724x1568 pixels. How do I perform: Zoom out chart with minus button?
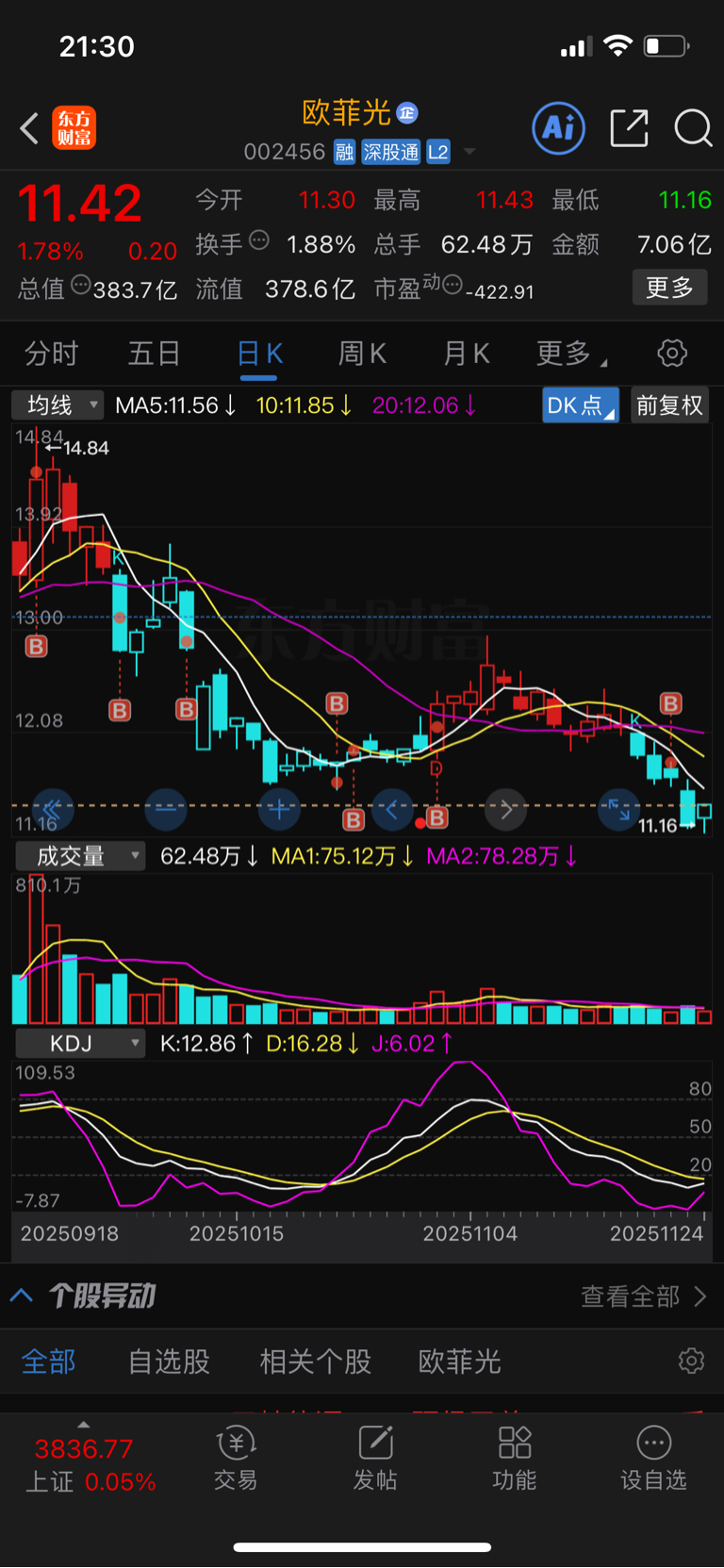coord(166,809)
